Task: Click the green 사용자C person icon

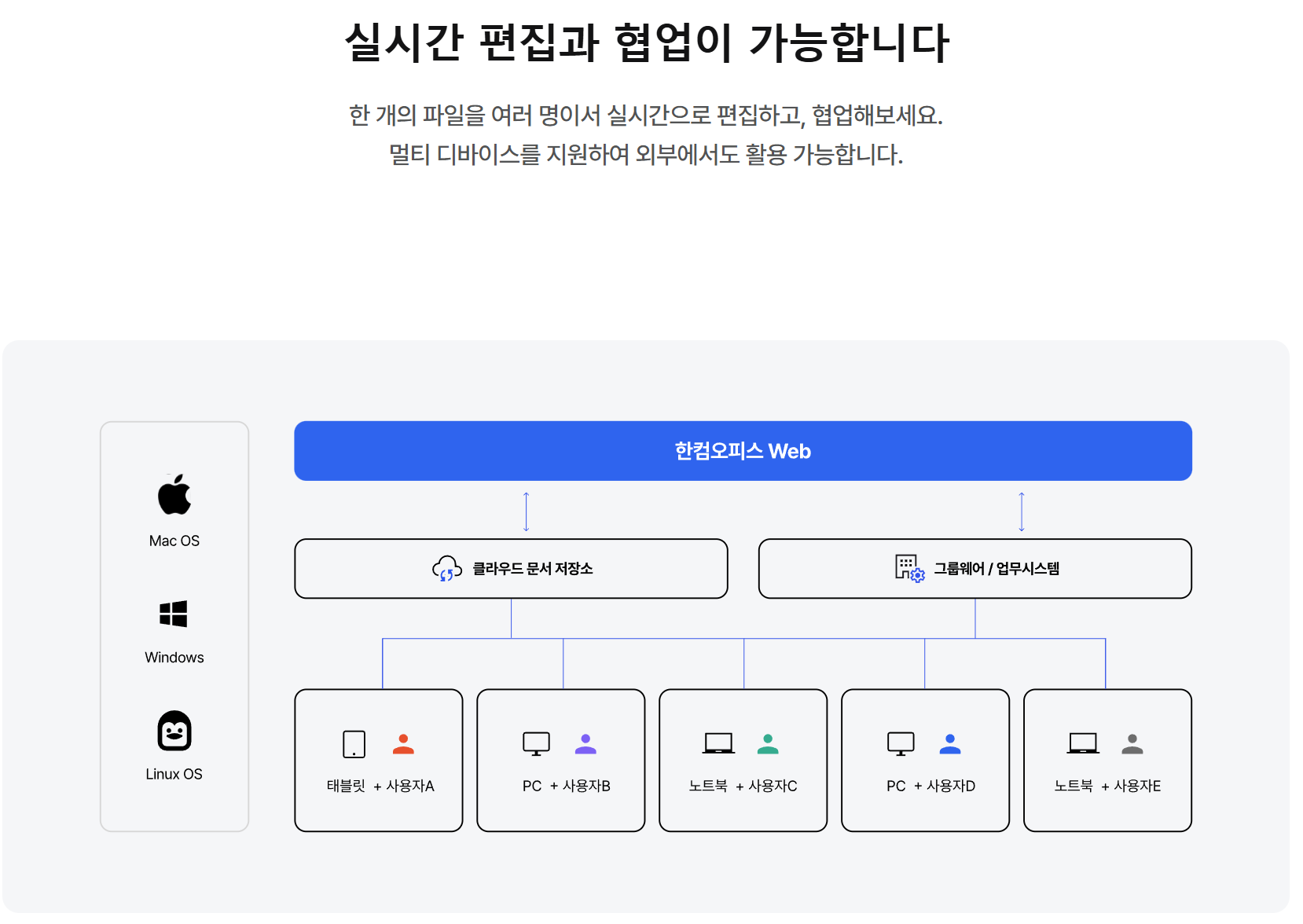Action: pos(768,744)
